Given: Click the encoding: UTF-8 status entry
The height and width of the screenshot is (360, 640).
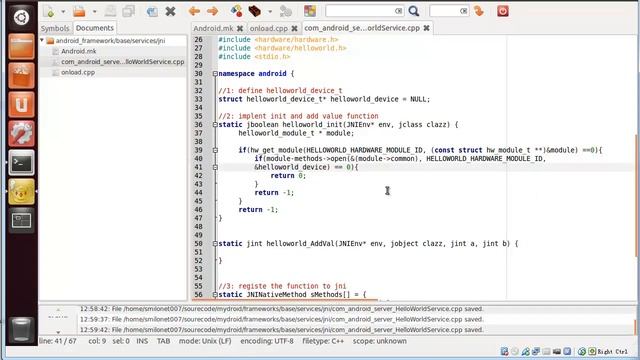Looking at the screenshot, I should coord(267,341).
